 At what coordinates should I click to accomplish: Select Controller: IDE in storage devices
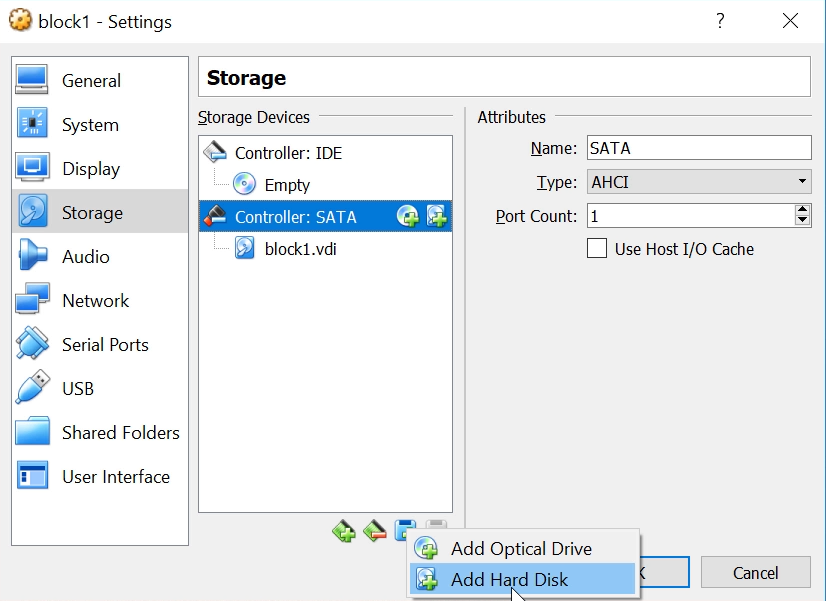click(x=288, y=153)
